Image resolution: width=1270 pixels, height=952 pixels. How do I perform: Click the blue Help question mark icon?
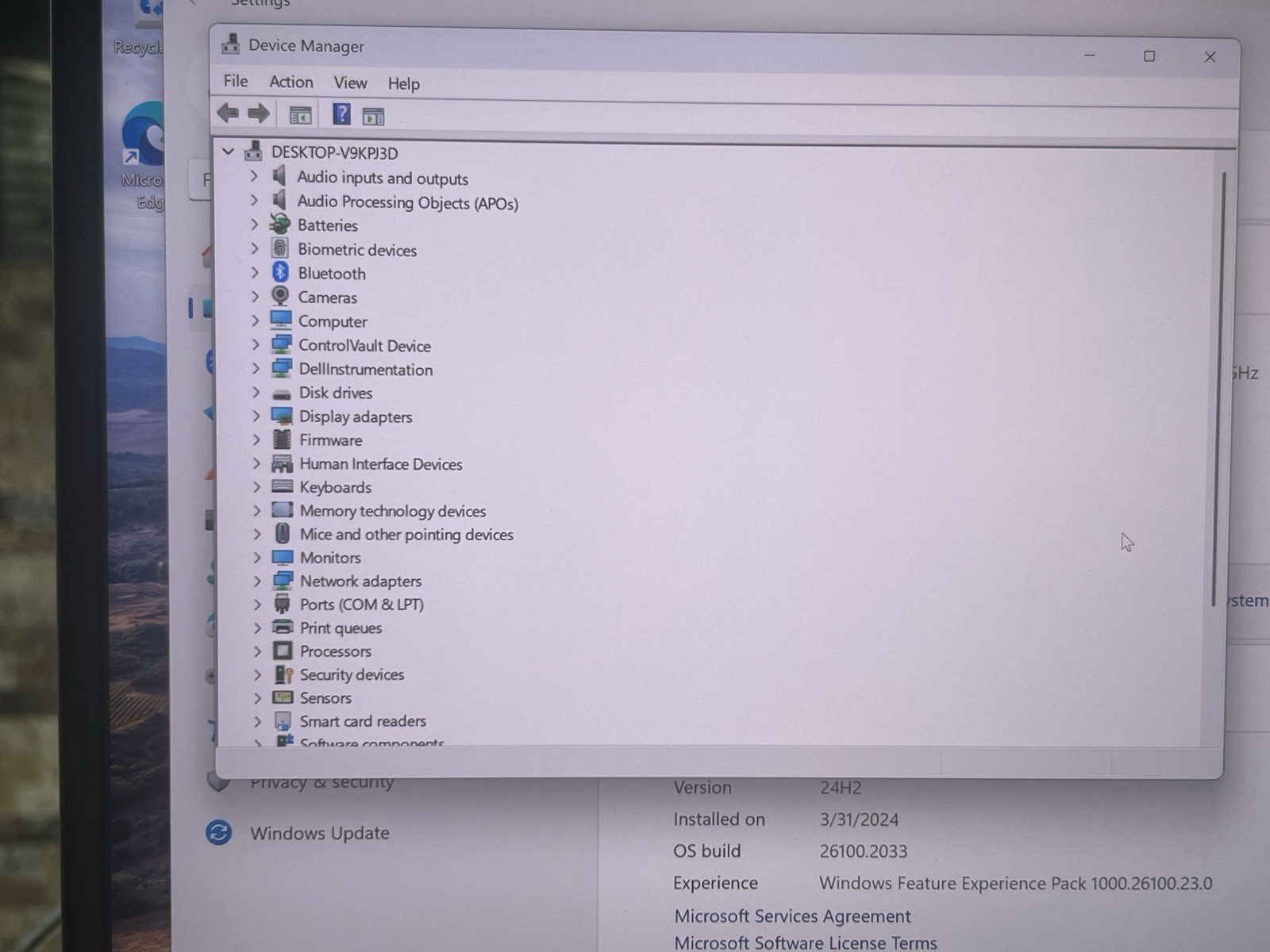[341, 114]
